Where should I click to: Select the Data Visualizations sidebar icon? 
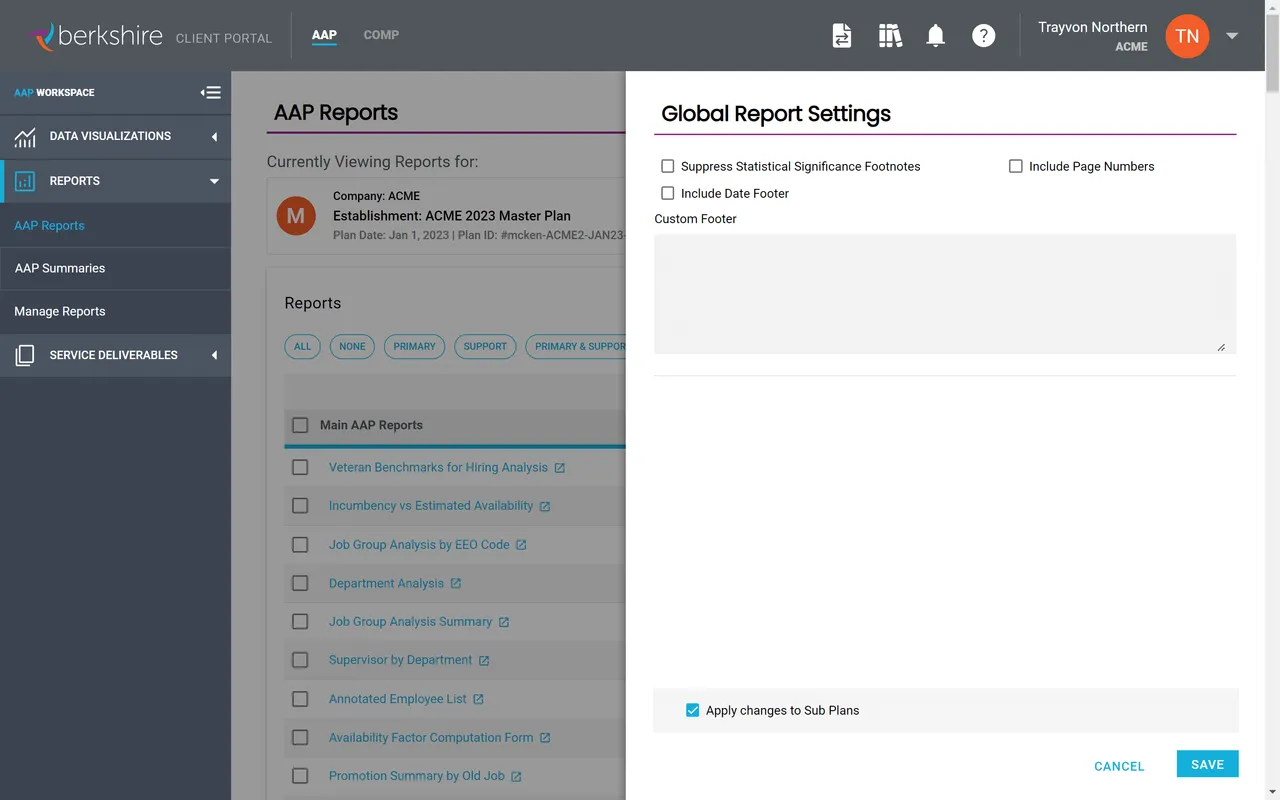pyautogui.click(x=24, y=136)
